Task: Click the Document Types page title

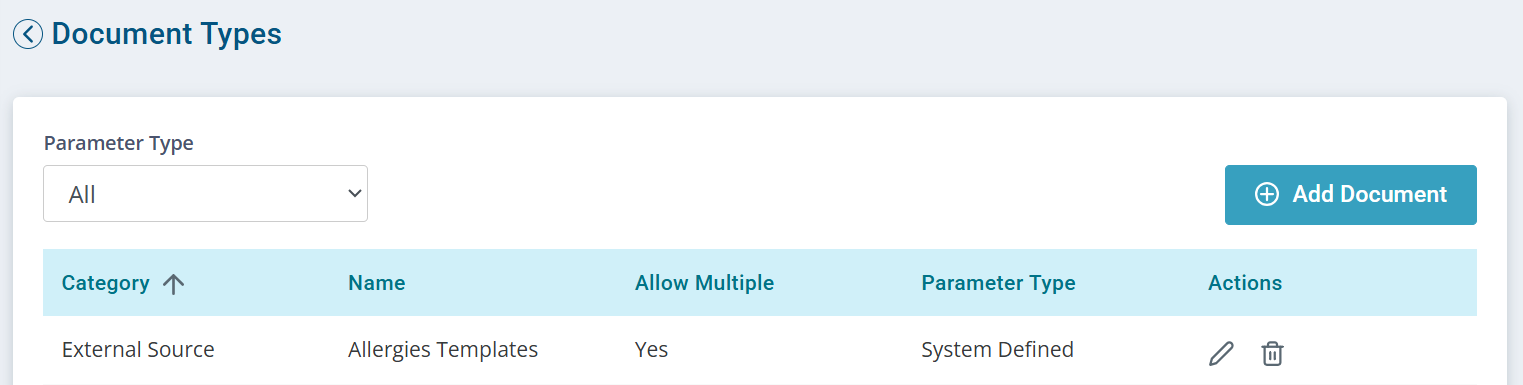Action: coord(167,34)
